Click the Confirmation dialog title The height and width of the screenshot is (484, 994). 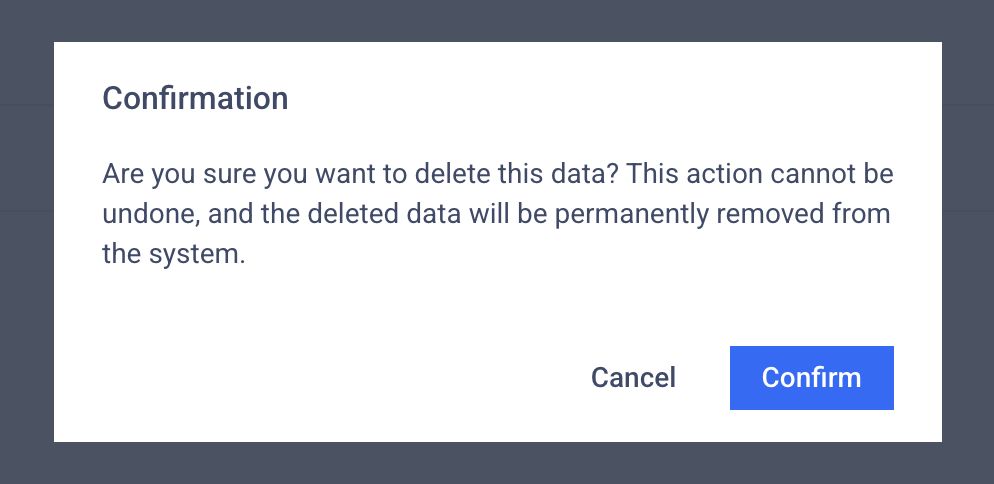pyautogui.click(x=196, y=98)
